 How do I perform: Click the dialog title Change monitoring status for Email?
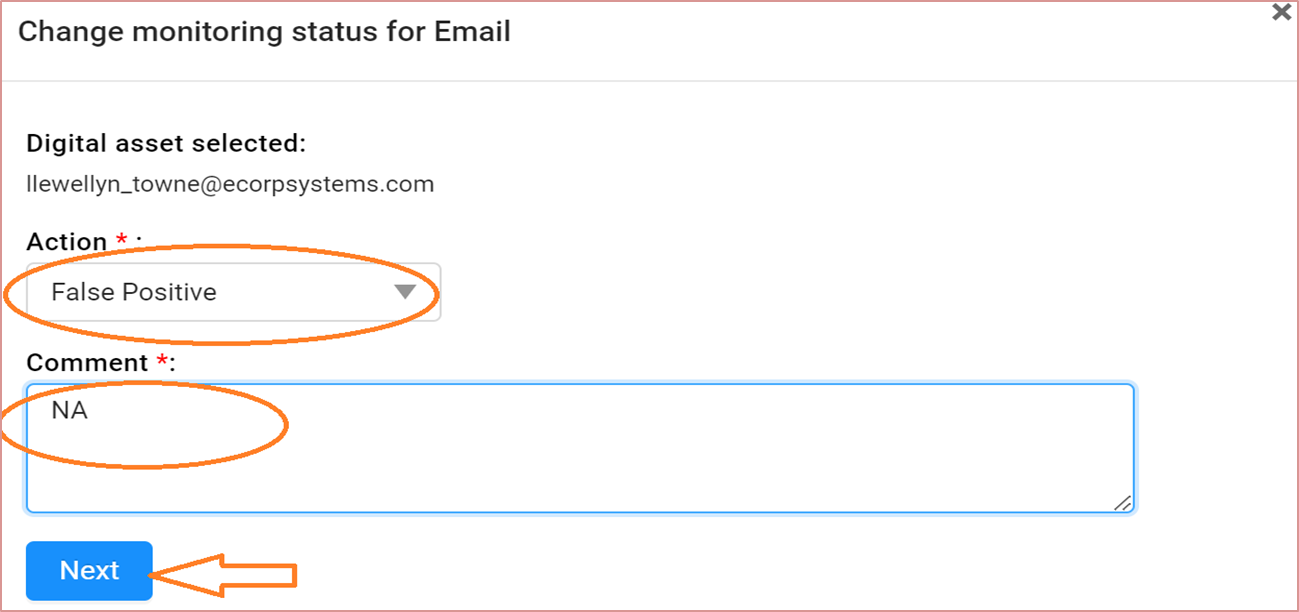click(x=264, y=31)
